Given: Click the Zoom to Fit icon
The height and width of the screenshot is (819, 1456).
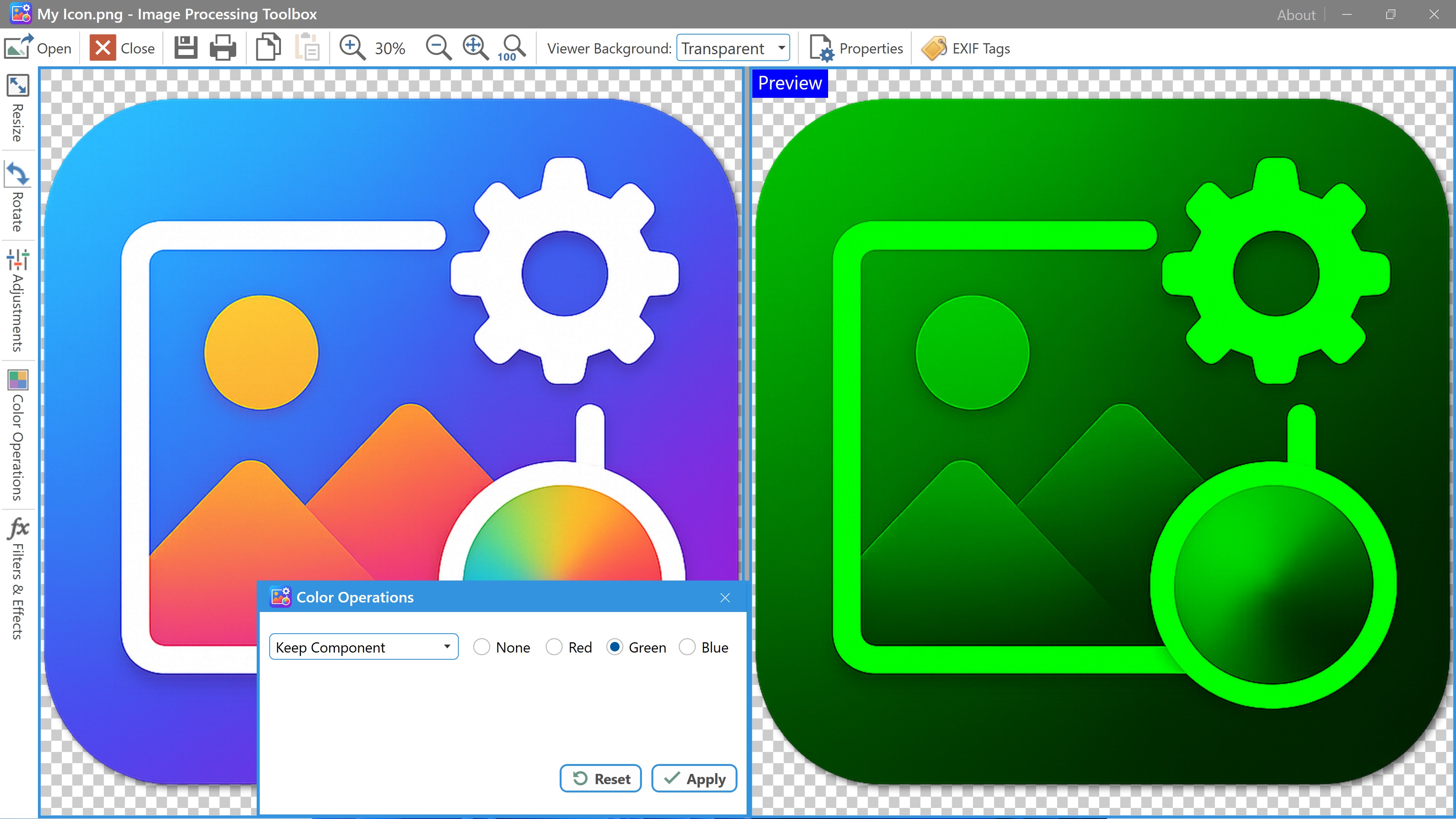Looking at the screenshot, I should [475, 47].
